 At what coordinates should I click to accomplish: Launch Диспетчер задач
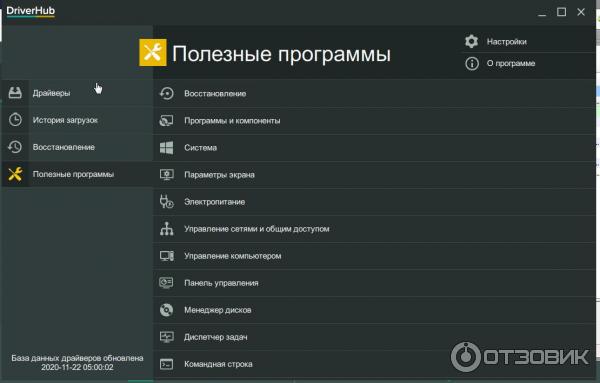(375, 337)
